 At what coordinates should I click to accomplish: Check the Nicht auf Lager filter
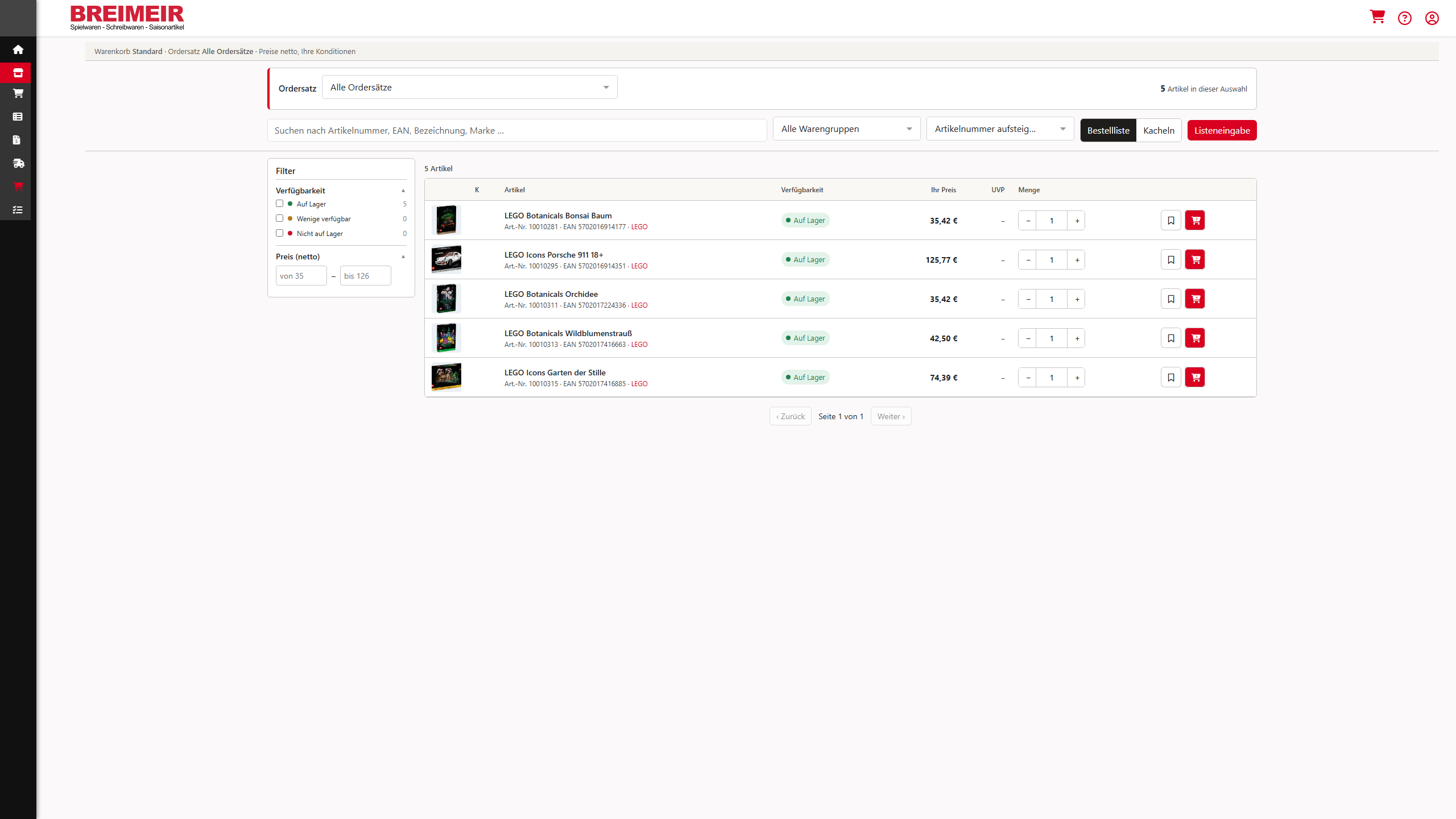coord(279,233)
